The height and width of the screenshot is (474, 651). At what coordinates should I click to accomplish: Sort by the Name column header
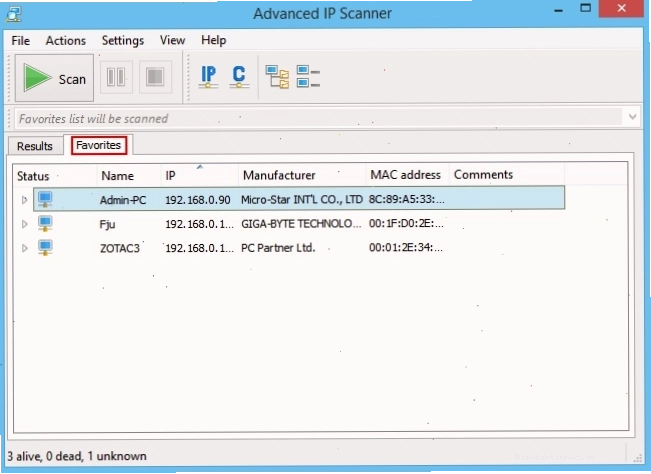coord(129,176)
